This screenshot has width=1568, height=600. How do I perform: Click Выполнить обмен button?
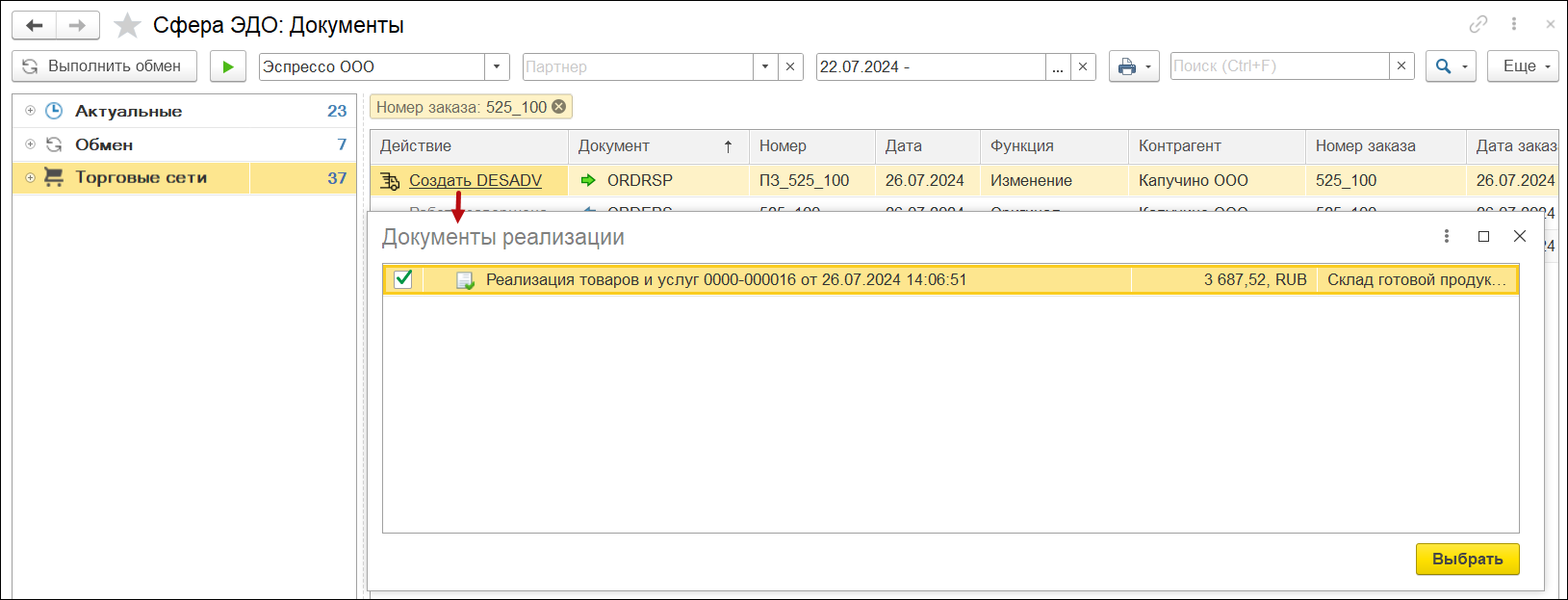coord(104,66)
